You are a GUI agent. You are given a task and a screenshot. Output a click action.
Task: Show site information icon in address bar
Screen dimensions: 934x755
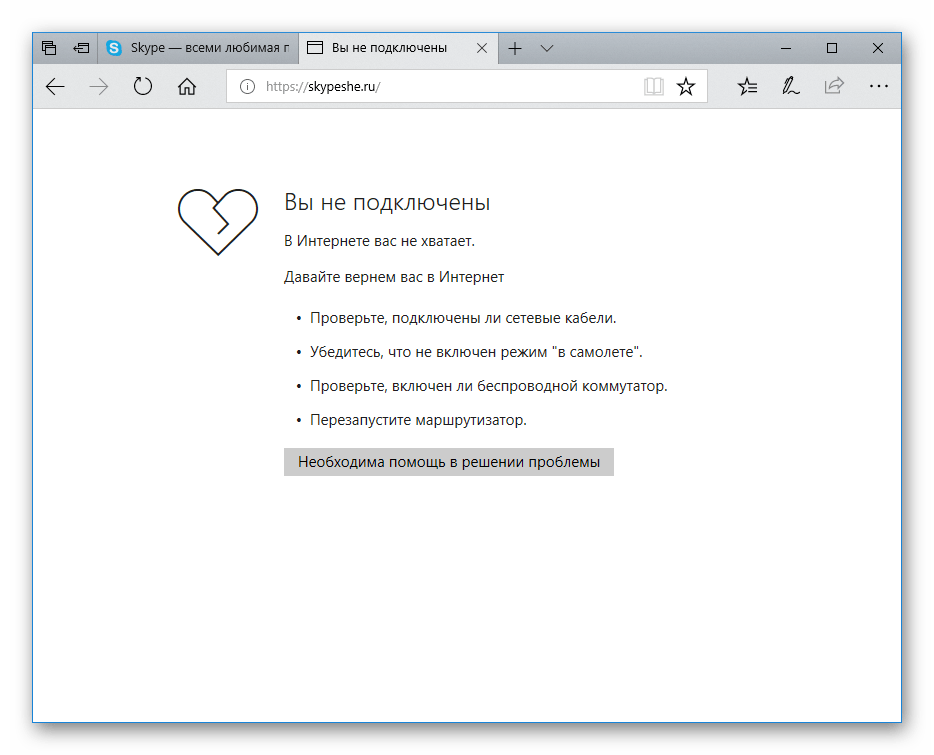247,86
